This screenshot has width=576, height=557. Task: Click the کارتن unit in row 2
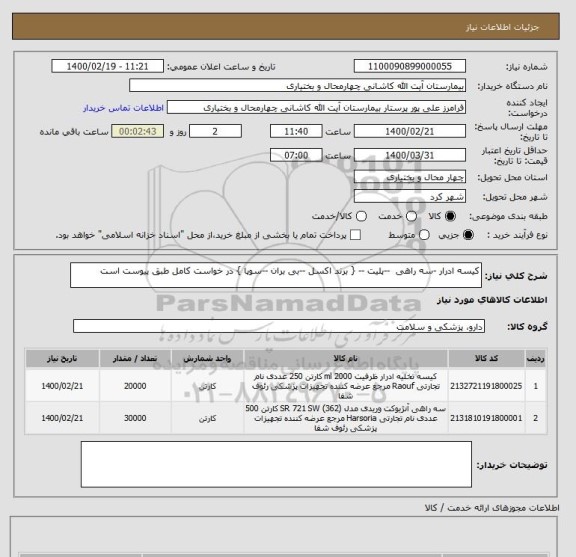[x=208, y=418]
